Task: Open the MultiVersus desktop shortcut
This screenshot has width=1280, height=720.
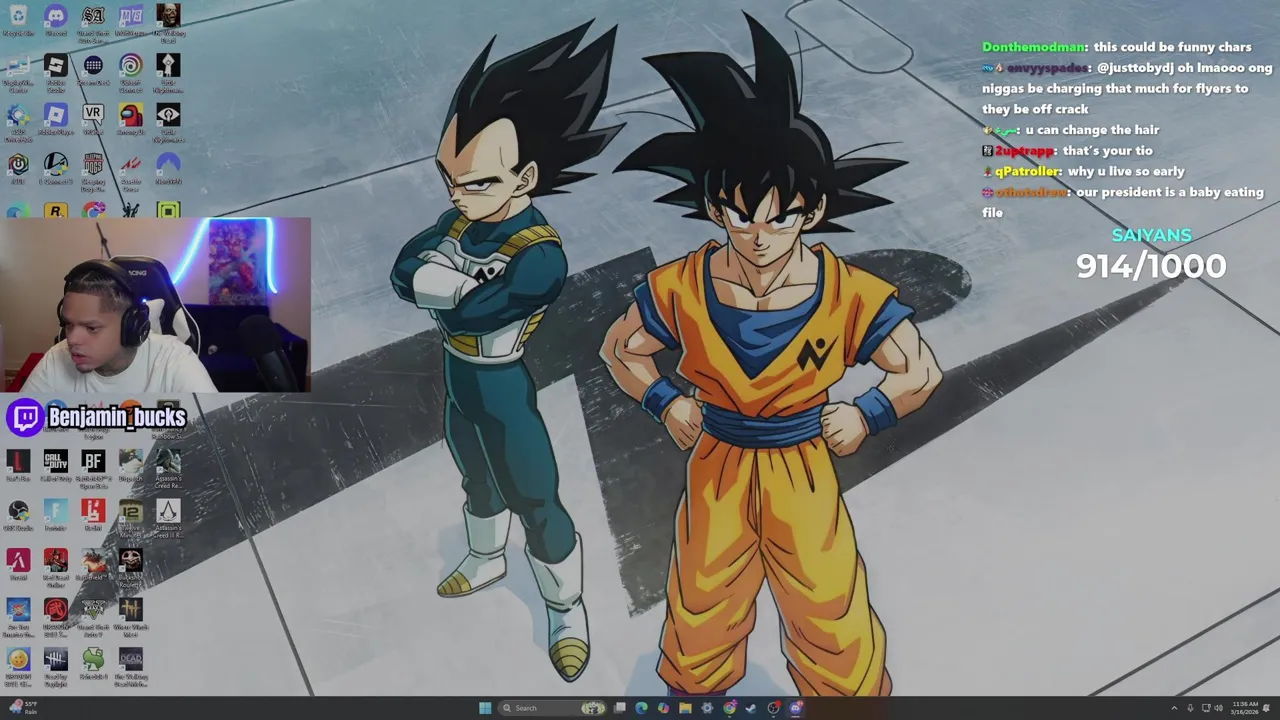Action: (130, 20)
